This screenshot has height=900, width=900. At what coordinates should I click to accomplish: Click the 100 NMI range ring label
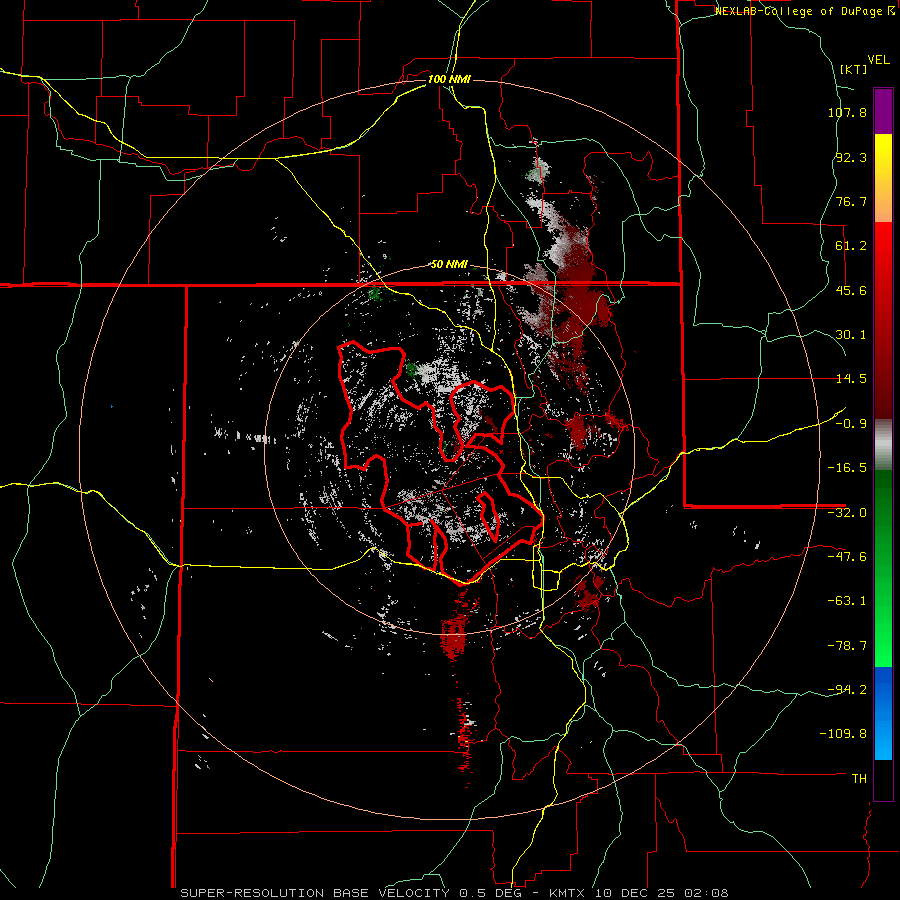coord(449,79)
